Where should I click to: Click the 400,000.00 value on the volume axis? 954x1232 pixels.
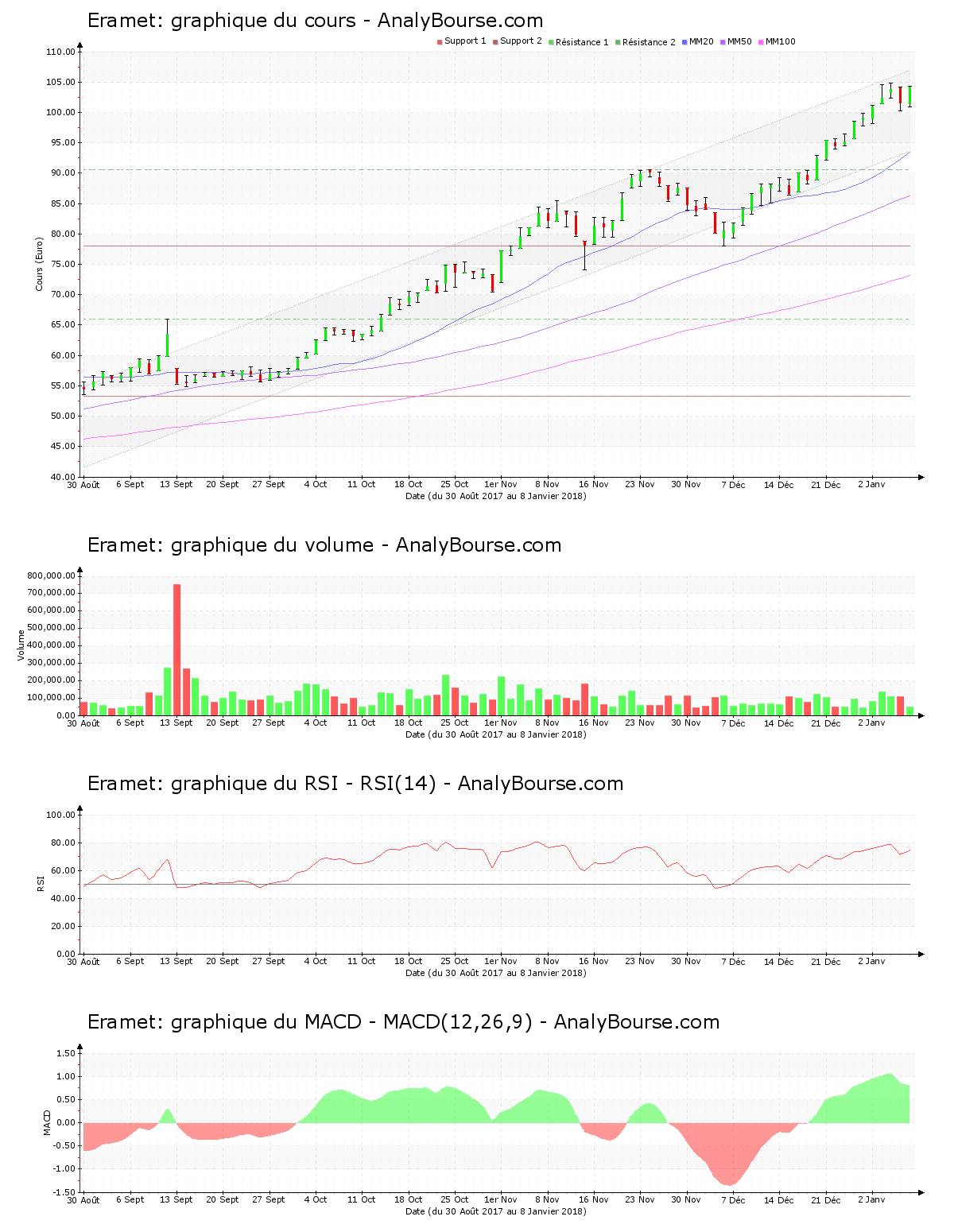pos(51,645)
